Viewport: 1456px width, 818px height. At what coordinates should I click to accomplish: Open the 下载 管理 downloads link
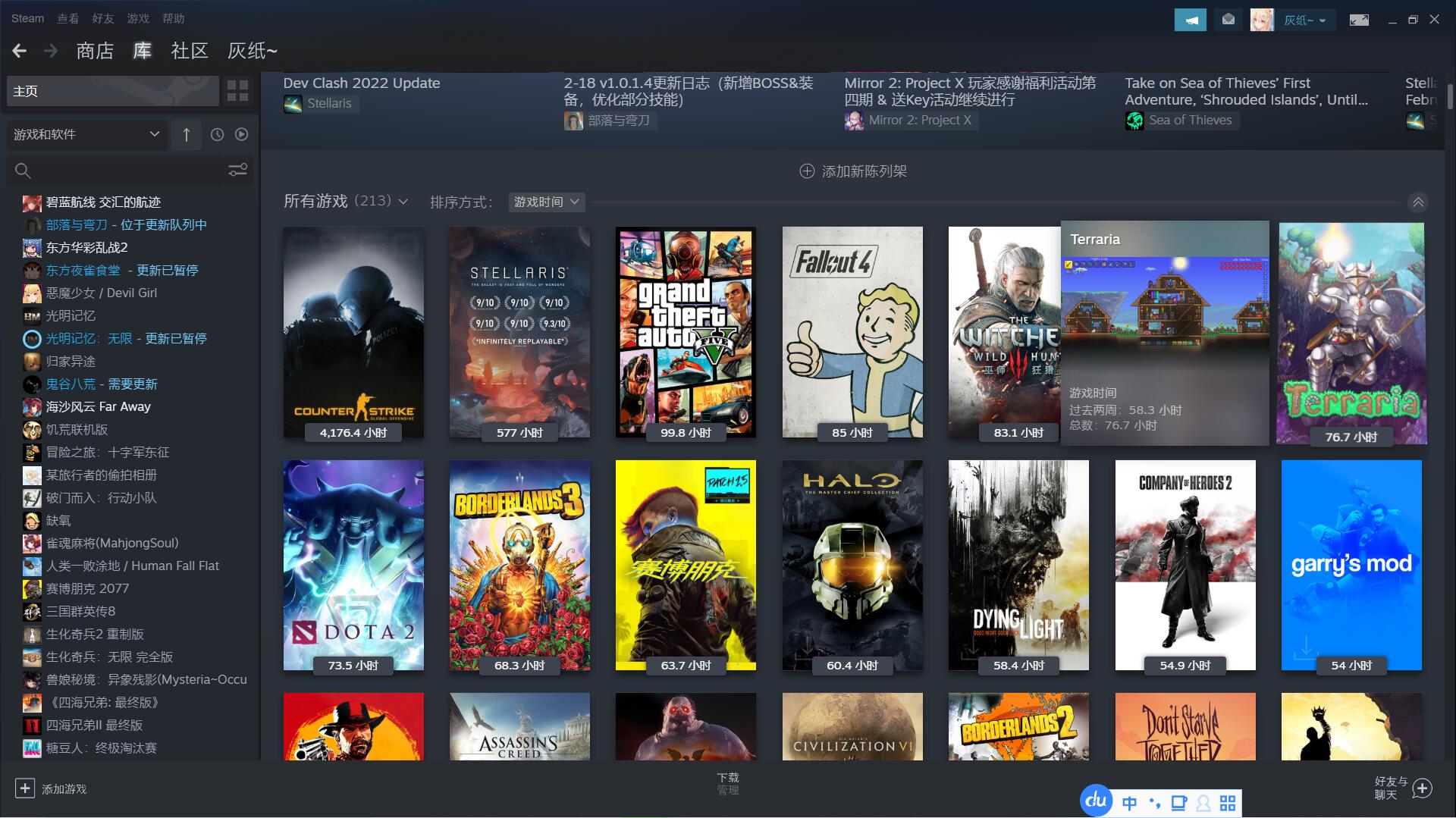click(x=728, y=784)
